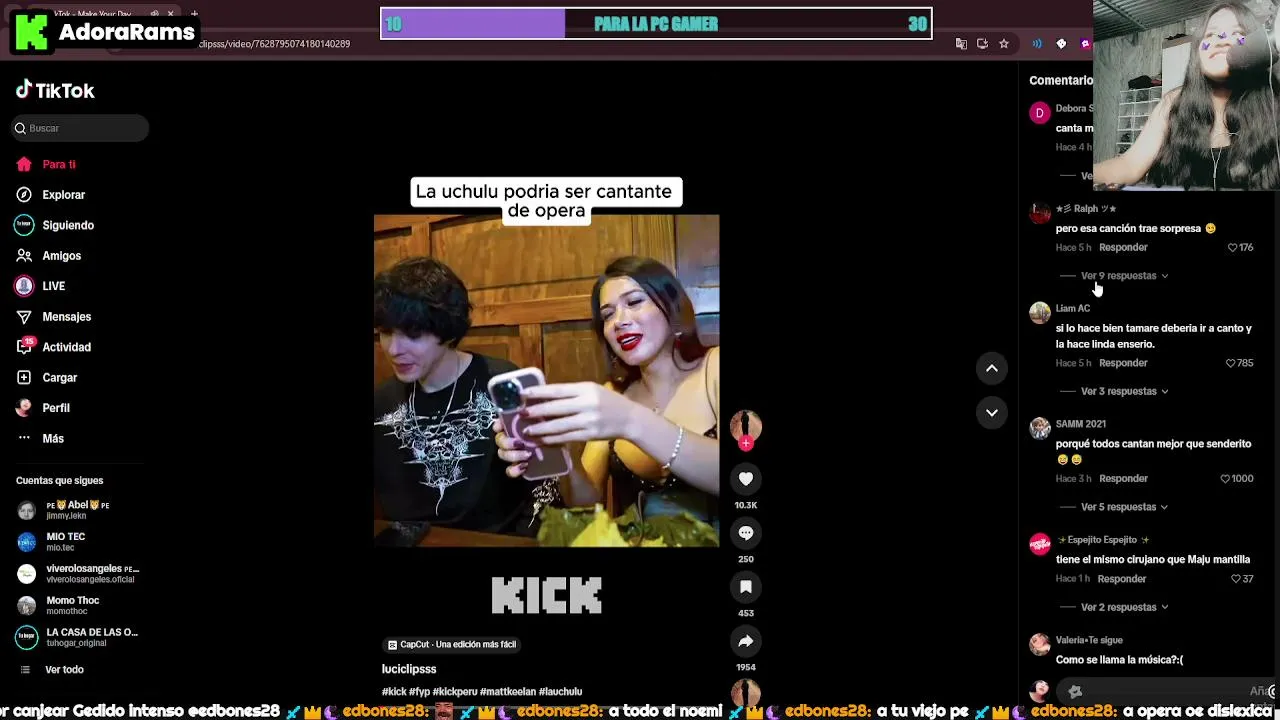
Task: Open Liam AC's profile avatar
Action: pyautogui.click(x=1040, y=313)
